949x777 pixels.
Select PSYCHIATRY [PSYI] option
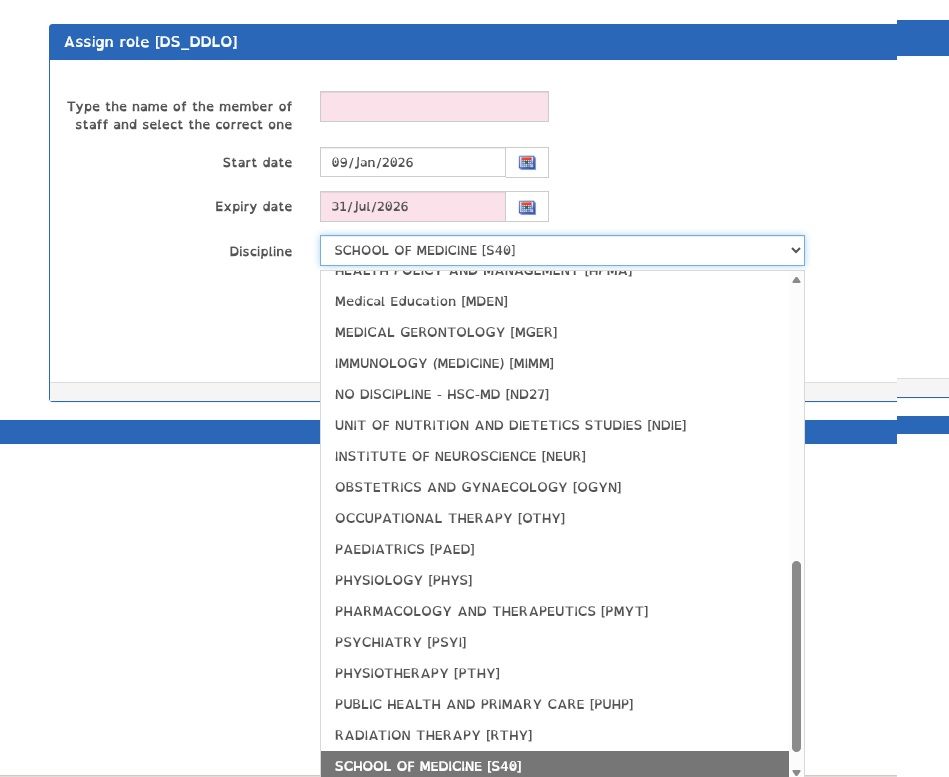point(401,642)
